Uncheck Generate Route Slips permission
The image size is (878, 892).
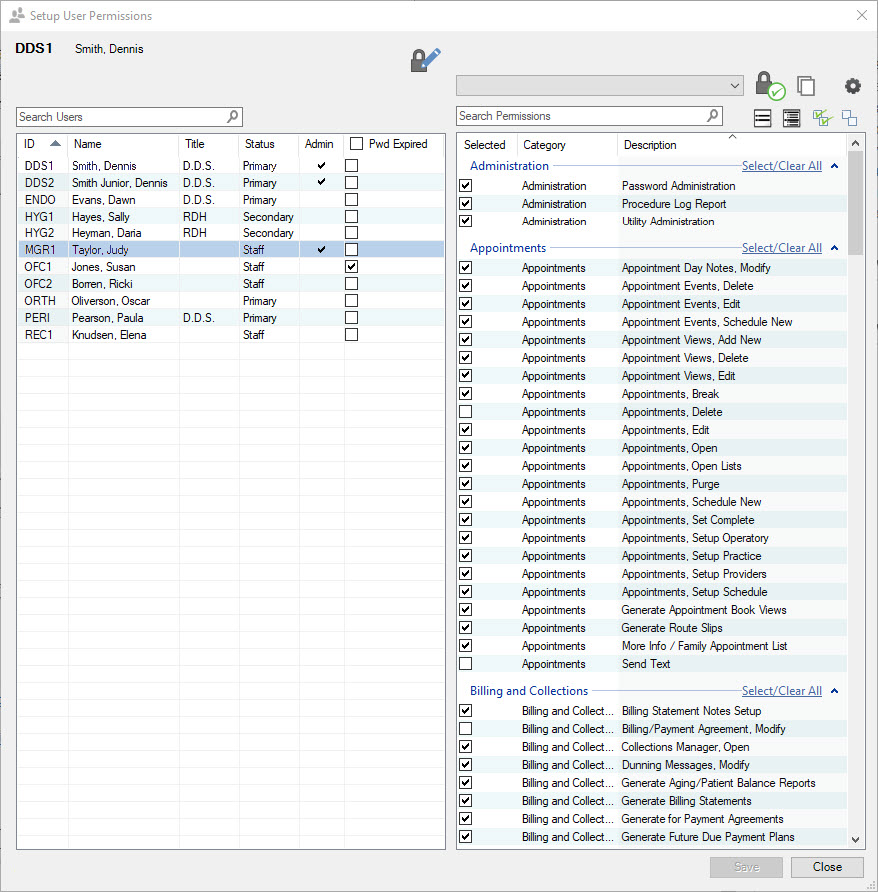coord(465,627)
